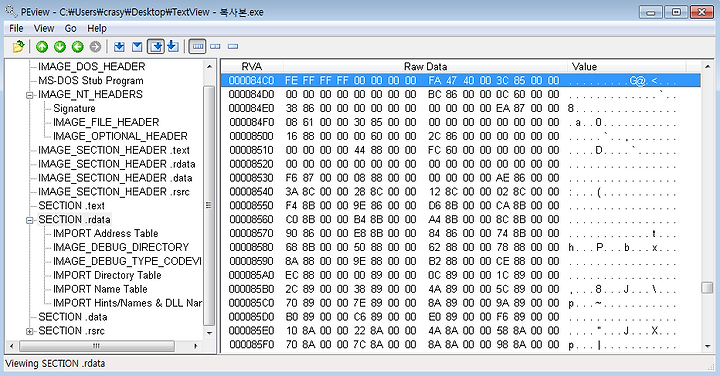This screenshot has height=376, width=720.
Task: Collapse the SECTION .rdata tree node
Action: click(x=30, y=220)
